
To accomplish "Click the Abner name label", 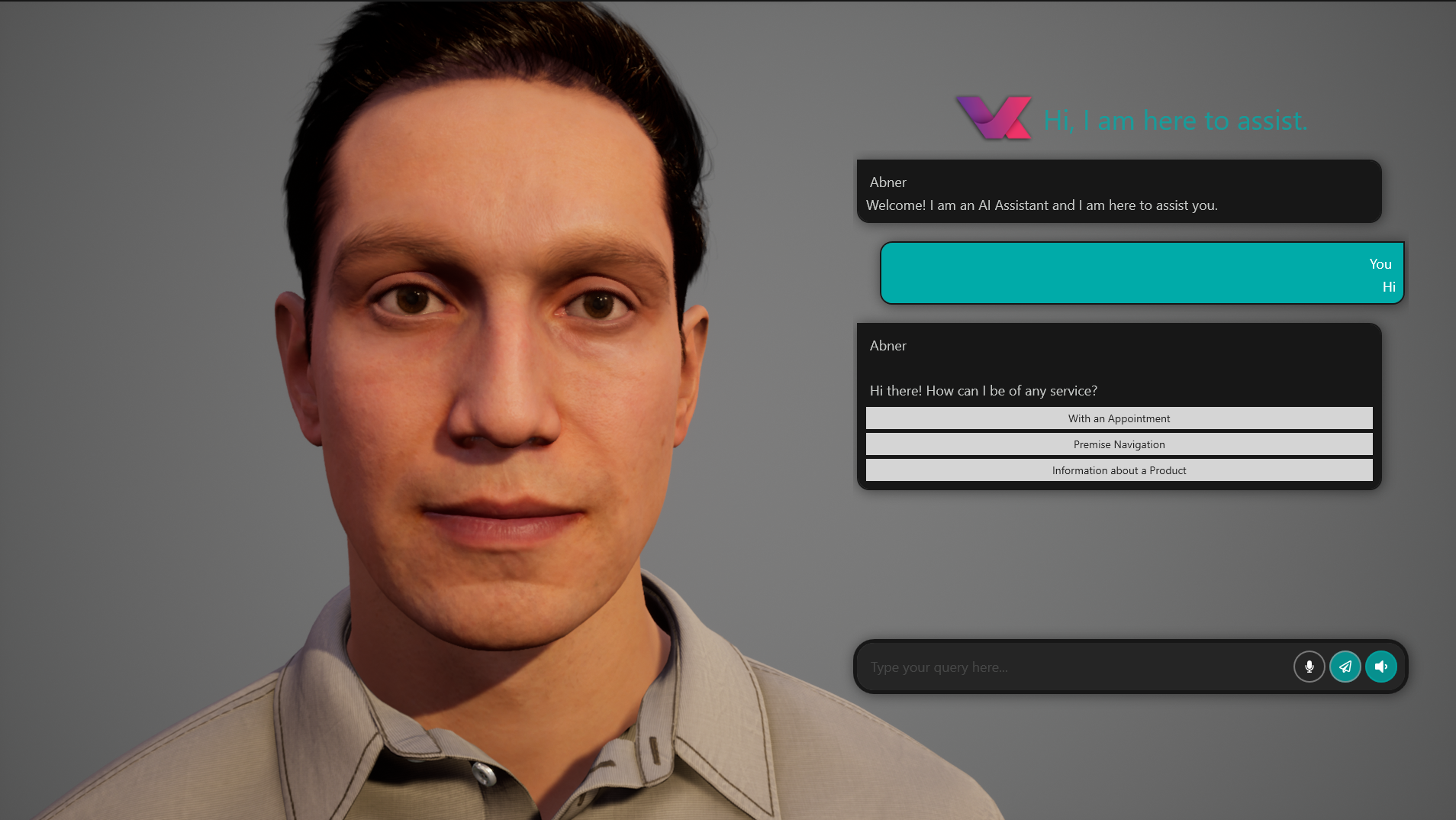I will click(887, 182).
